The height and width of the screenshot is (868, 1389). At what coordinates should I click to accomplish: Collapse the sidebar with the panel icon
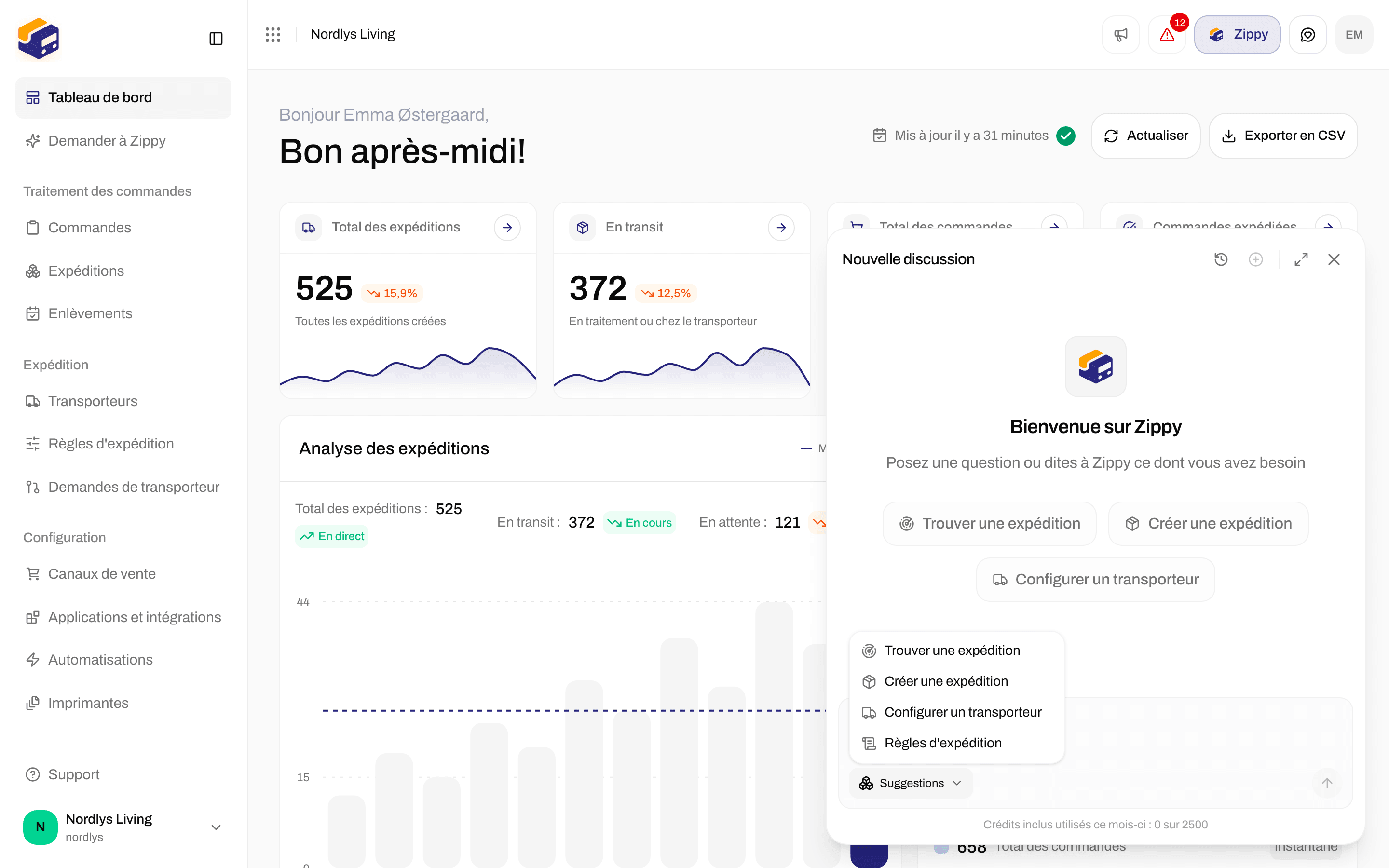216,39
